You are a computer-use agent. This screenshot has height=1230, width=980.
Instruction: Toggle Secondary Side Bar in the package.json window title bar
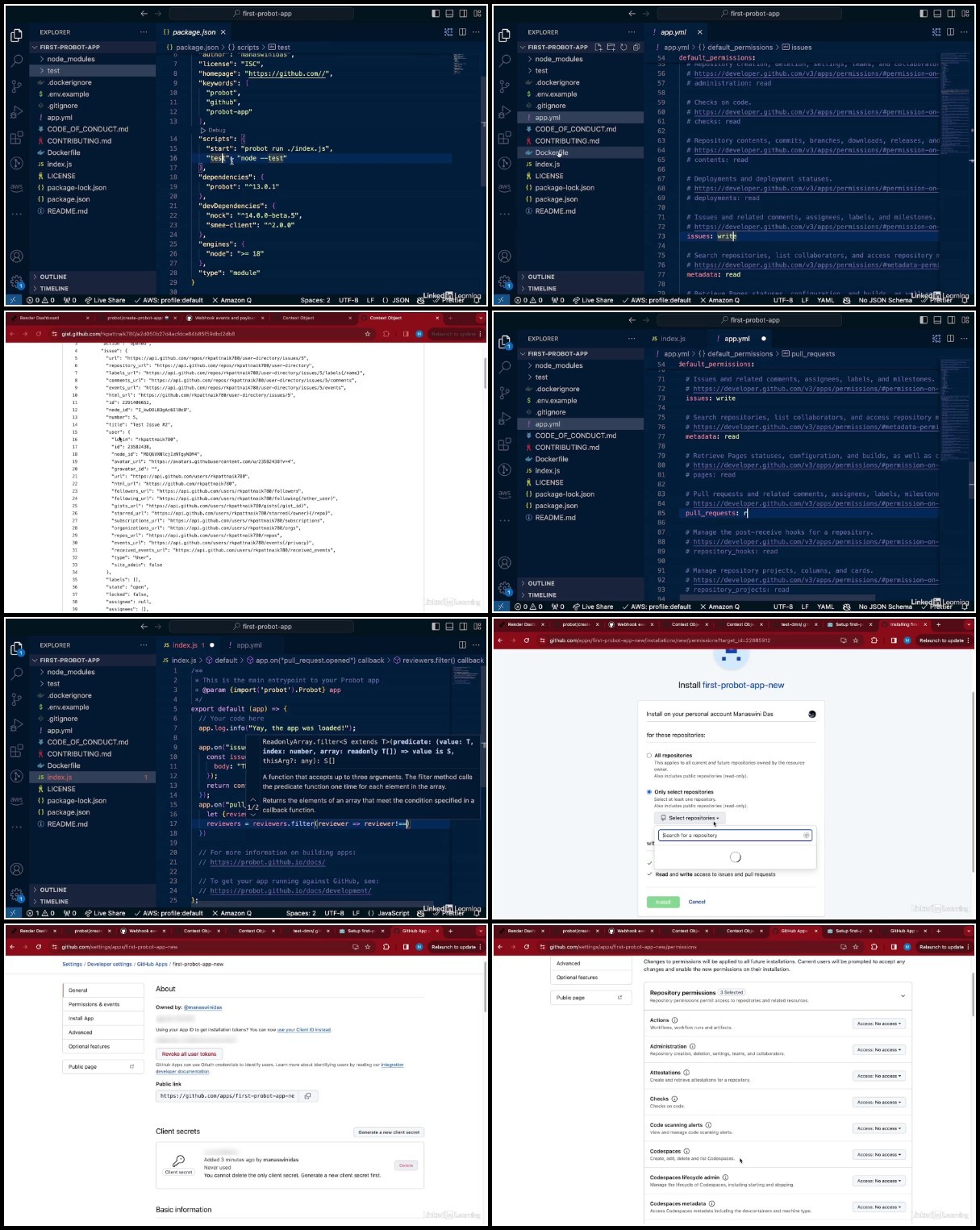pyautogui.click(x=463, y=14)
